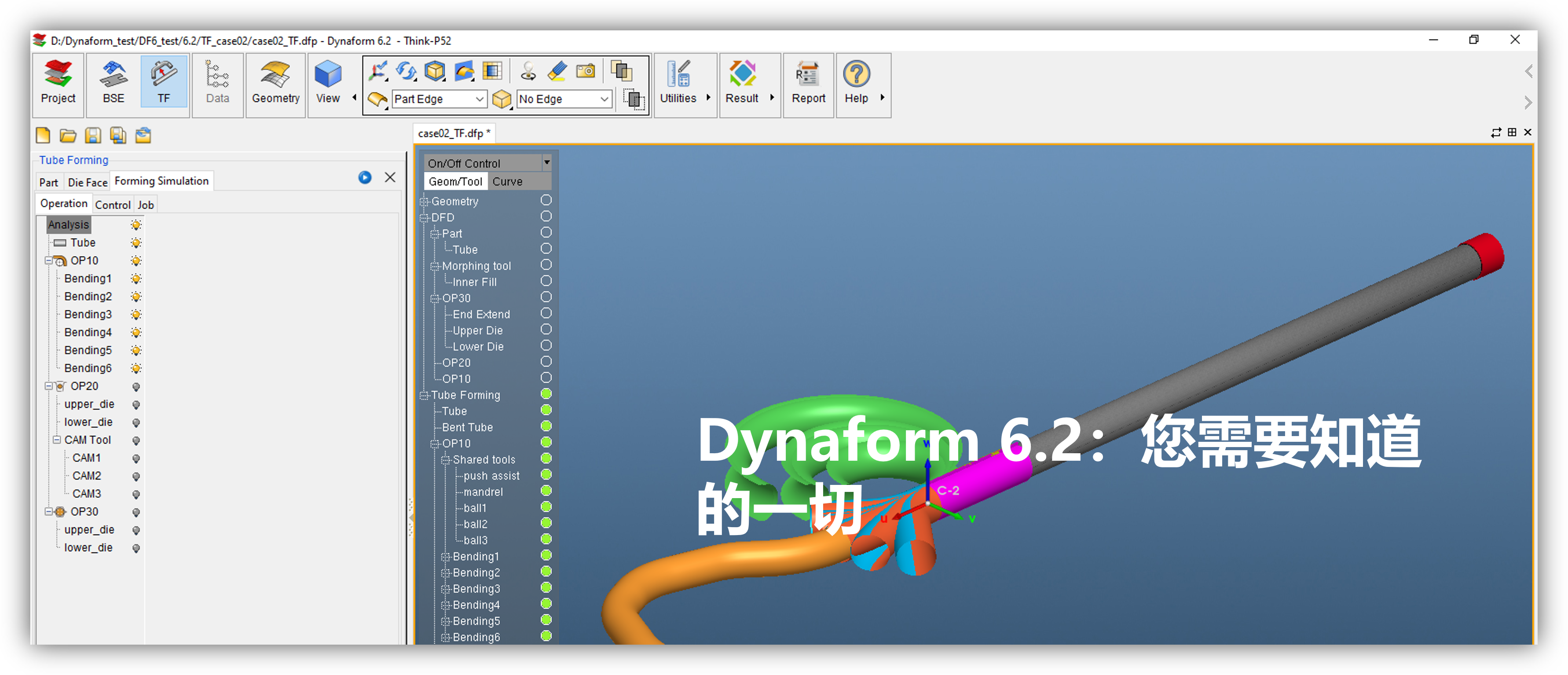Click the mesh grid display icon
The height and width of the screenshot is (675, 1568).
[x=492, y=71]
